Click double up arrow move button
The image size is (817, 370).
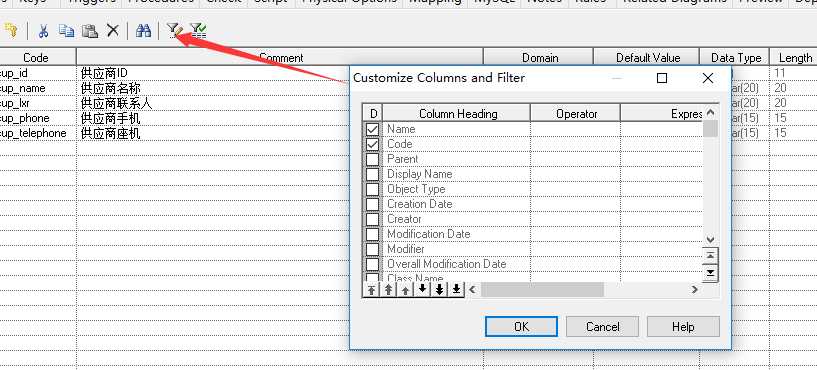[388, 290]
